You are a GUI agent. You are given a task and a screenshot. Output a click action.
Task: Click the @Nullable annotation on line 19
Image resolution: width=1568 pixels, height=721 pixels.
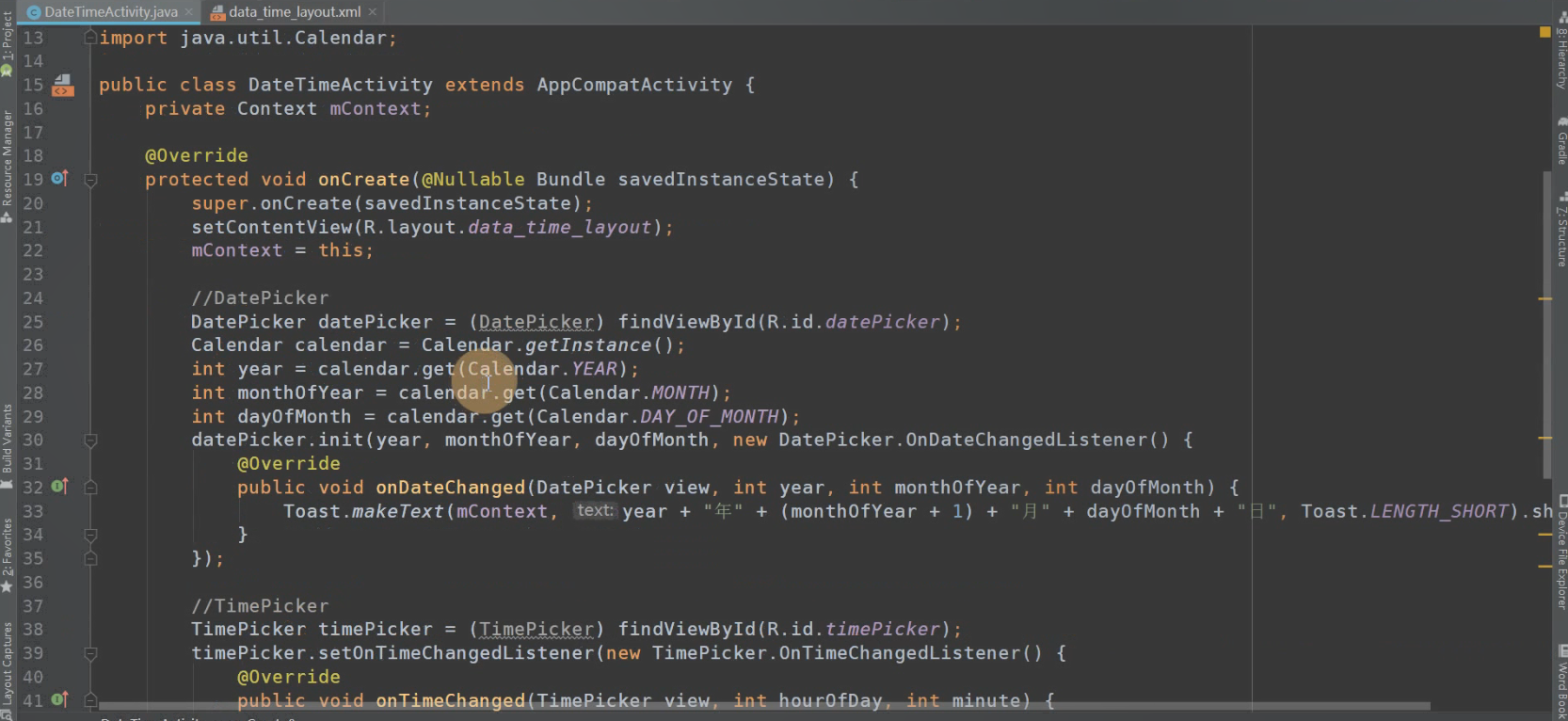tap(473, 179)
